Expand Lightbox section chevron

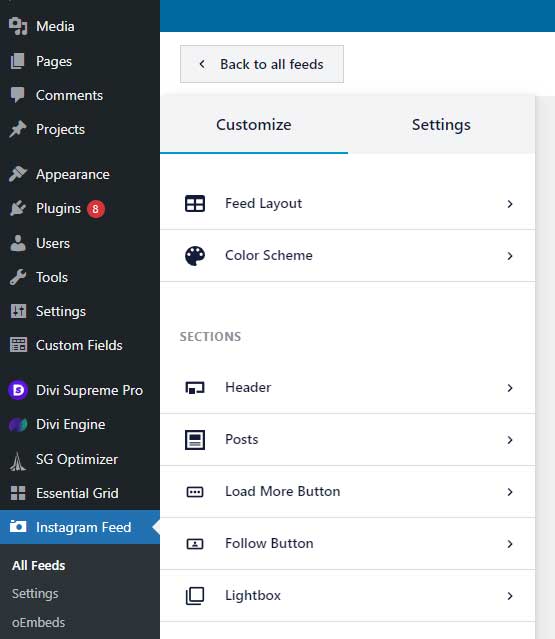(510, 596)
